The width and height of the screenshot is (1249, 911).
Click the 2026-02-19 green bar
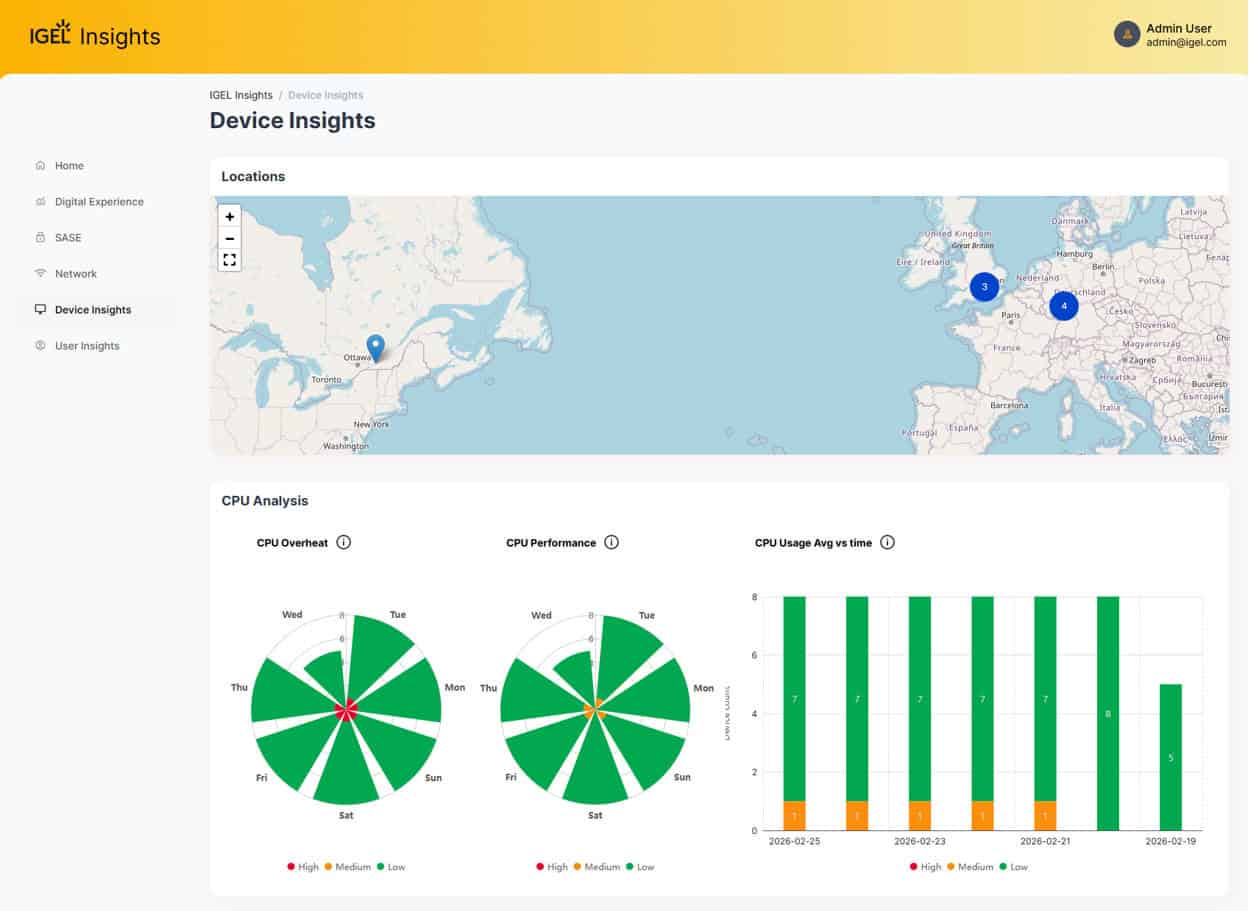coord(1170,757)
